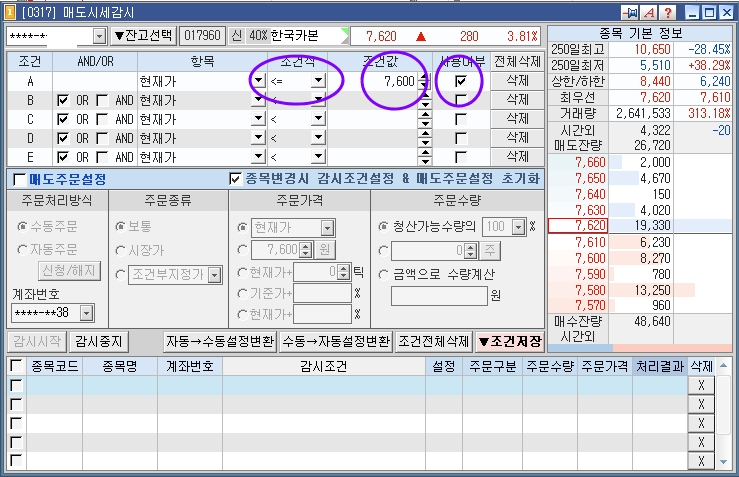This screenshot has height=477, width=739.
Task: Click the 거래량 value 2,641,533
Action: 643,113
